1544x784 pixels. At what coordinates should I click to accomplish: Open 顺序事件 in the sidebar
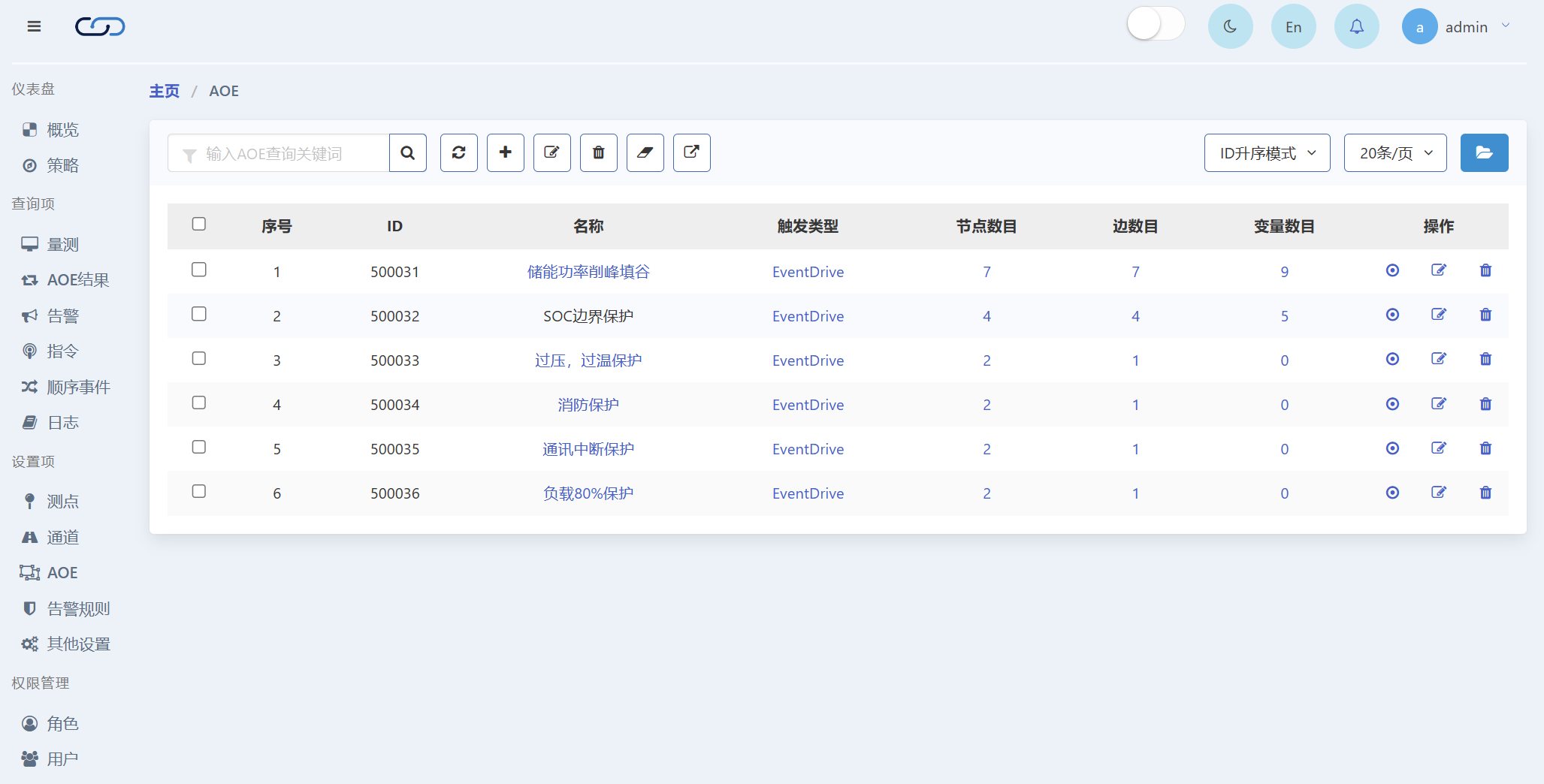pyautogui.click(x=66, y=387)
